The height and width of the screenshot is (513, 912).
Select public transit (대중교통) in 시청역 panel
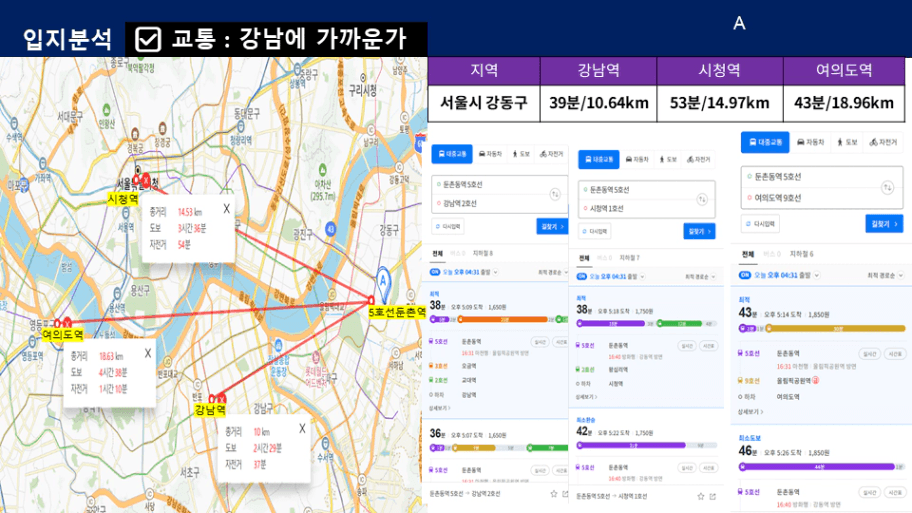(598, 159)
